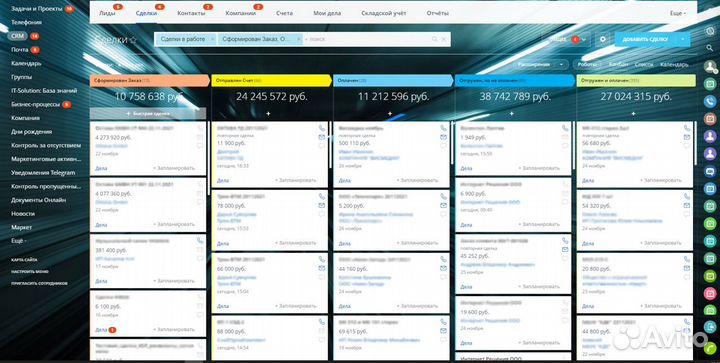
Task: Switch to the Компании tab
Action: (x=241, y=14)
